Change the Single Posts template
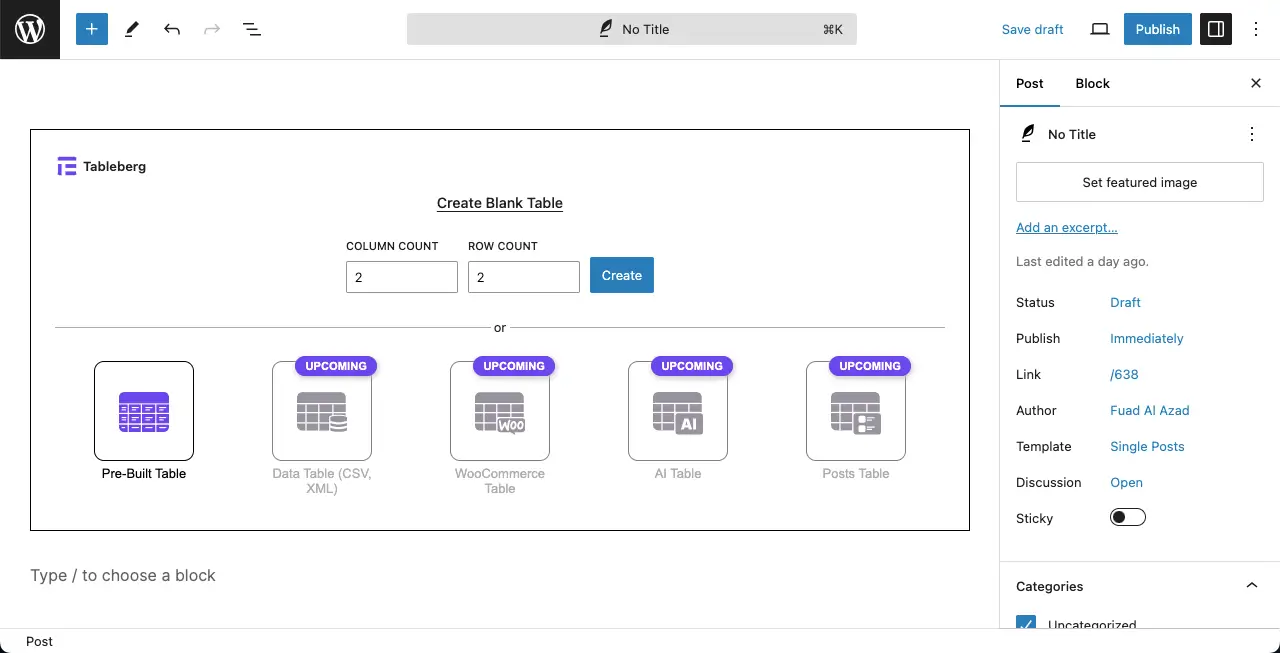1280x653 pixels. (1147, 446)
